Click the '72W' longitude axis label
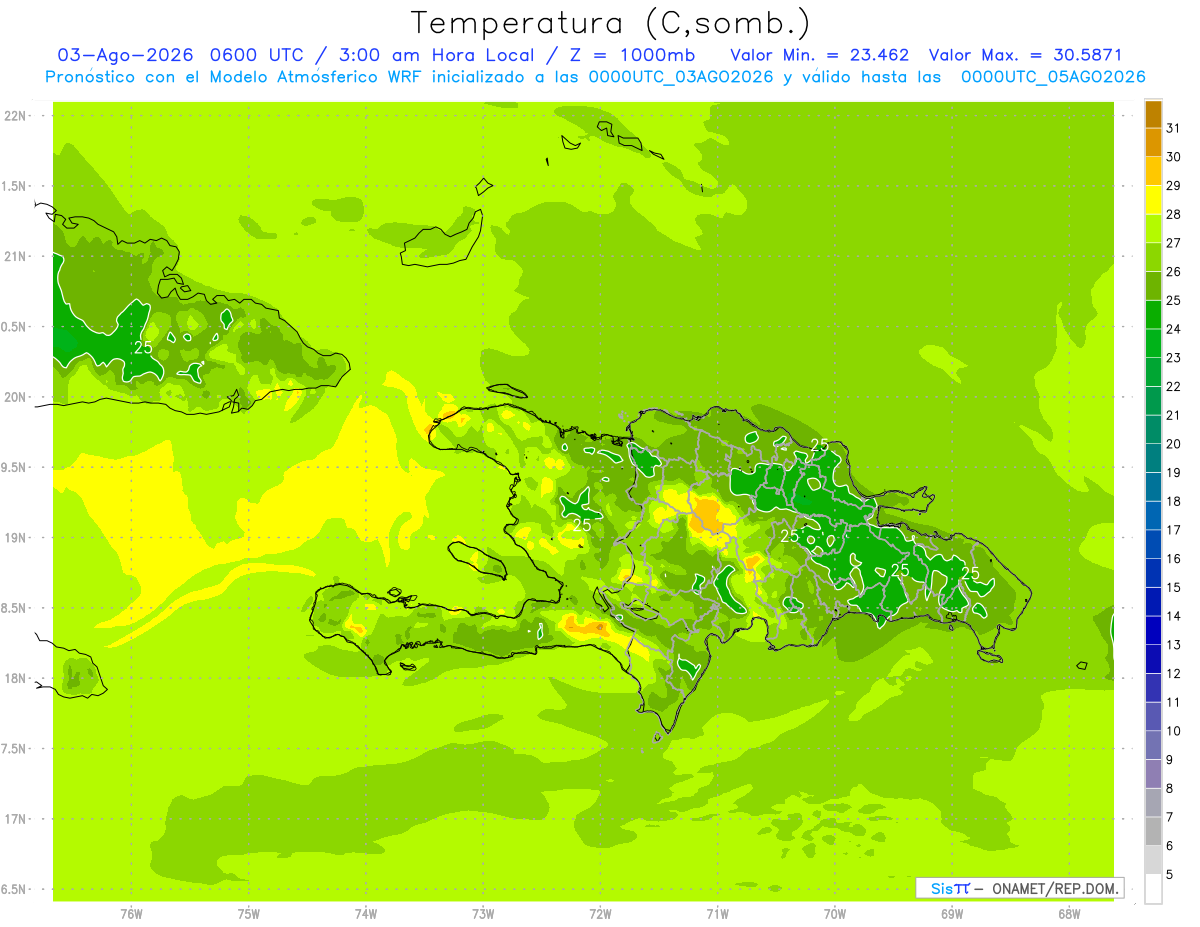Image resolution: width=1200 pixels, height=927 pixels. (600, 914)
